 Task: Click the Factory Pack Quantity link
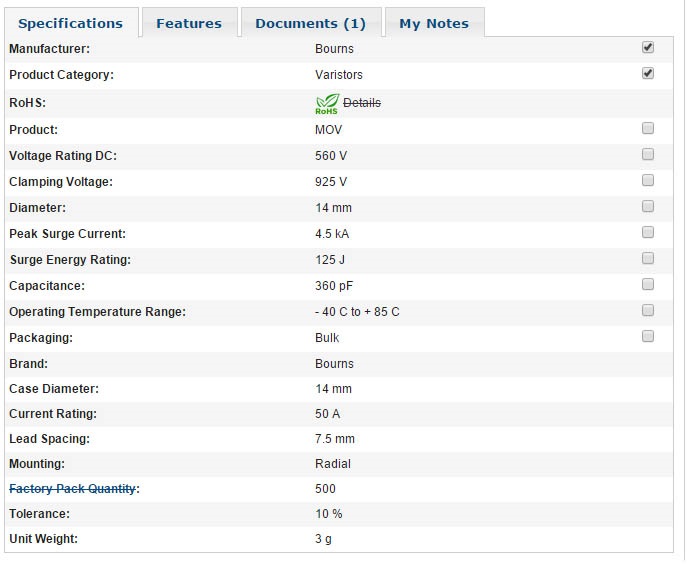(x=72, y=489)
